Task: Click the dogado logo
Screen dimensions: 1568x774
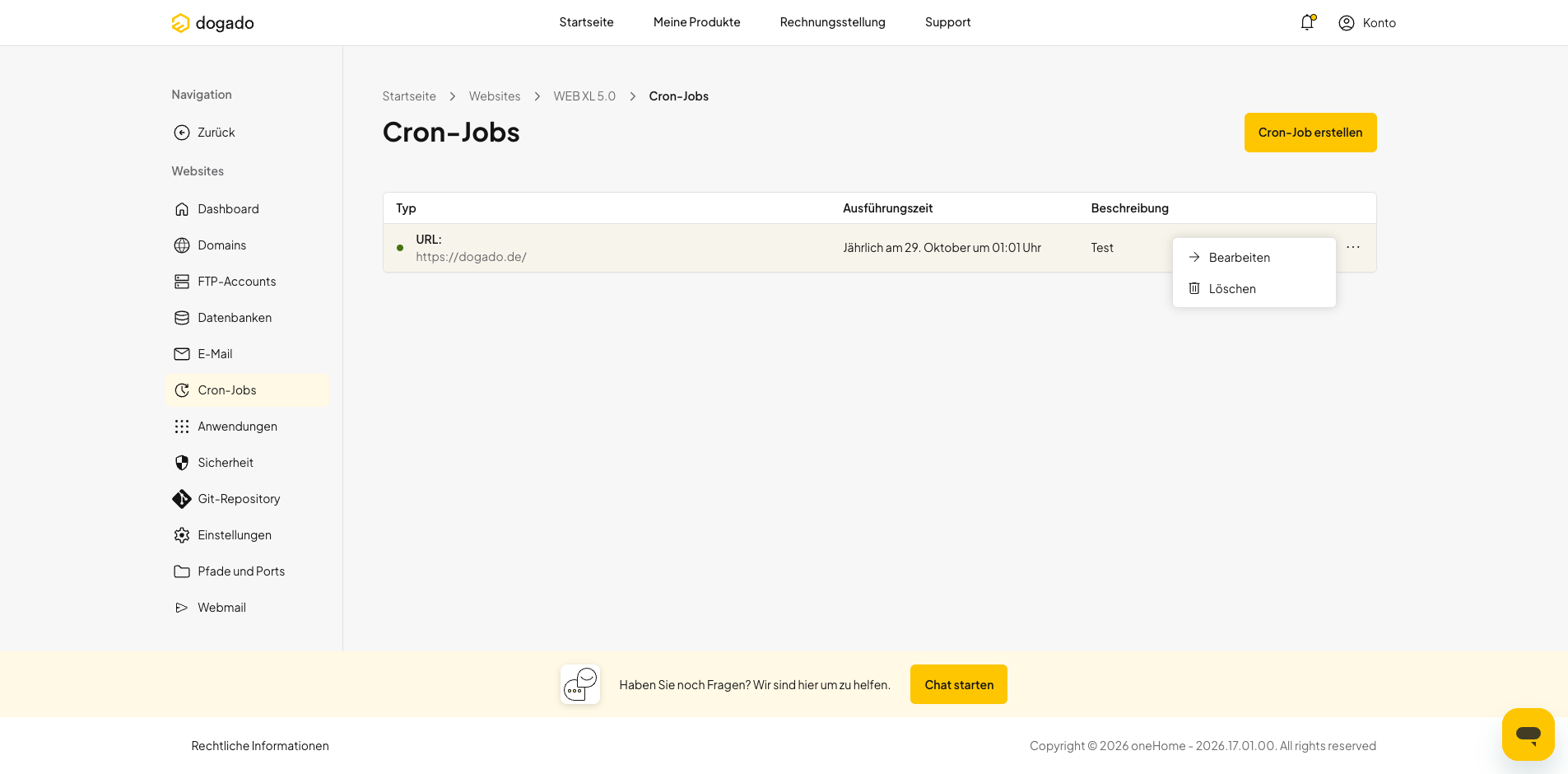Action: pyautogui.click(x=212, y=23)
